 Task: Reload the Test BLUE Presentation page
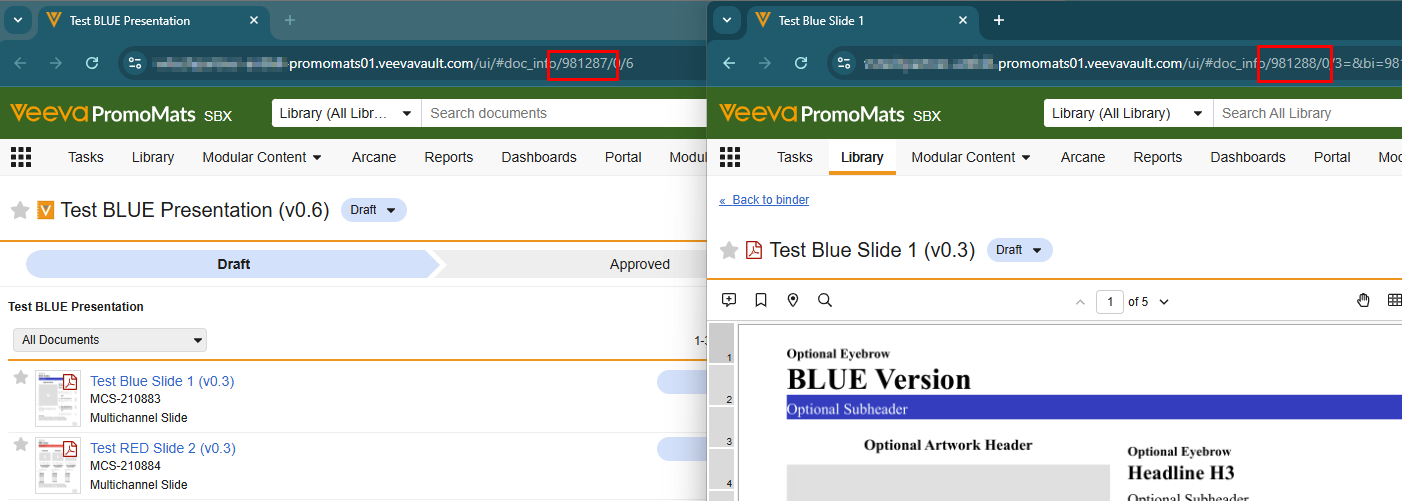(92, 63)
